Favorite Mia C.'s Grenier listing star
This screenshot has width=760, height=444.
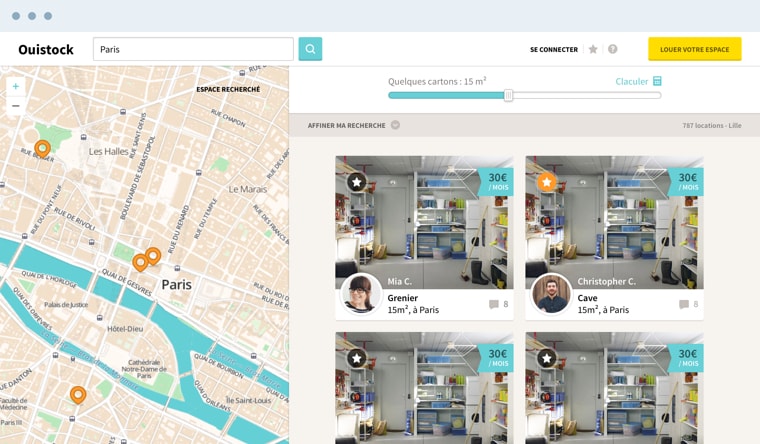click(357, 182)
